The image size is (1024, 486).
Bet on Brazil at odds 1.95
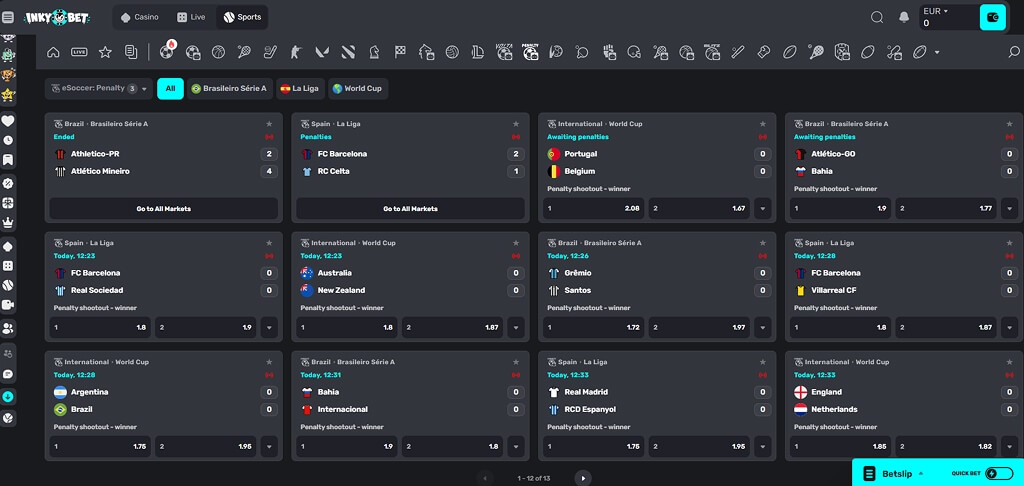point(206,446)
